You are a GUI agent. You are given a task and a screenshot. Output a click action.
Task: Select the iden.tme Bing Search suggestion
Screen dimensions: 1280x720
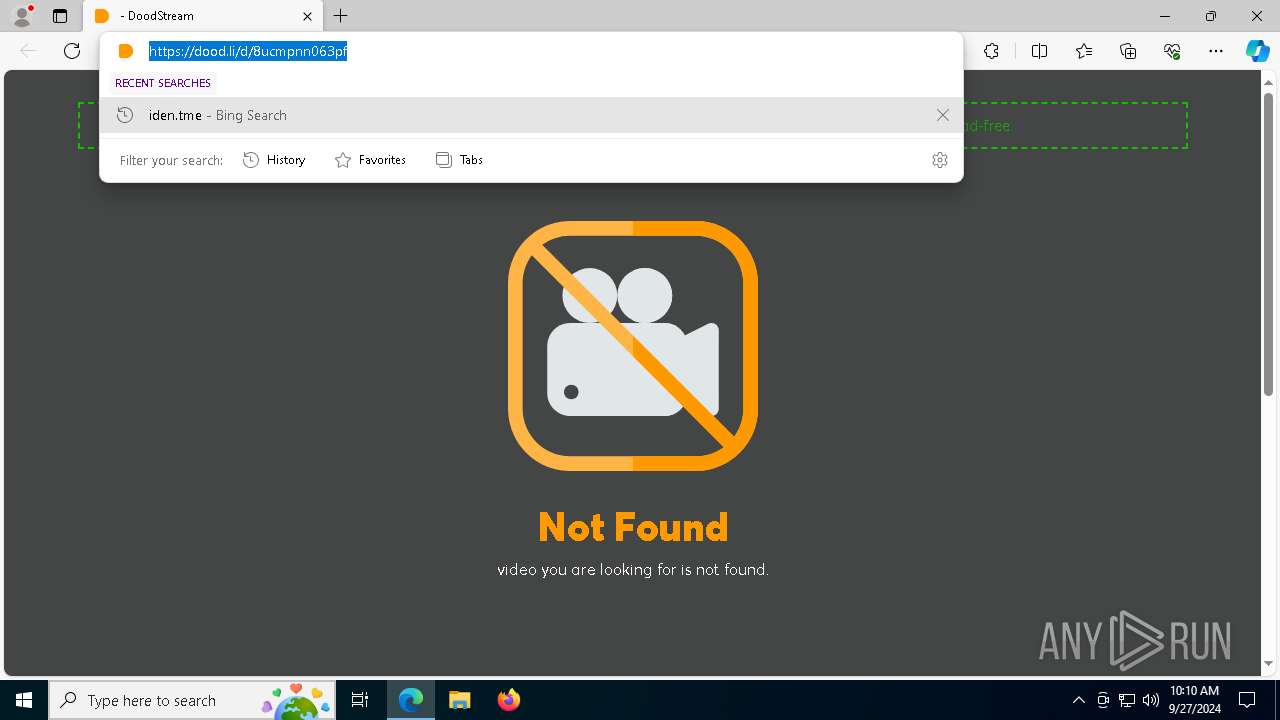(x=531, y=115)
